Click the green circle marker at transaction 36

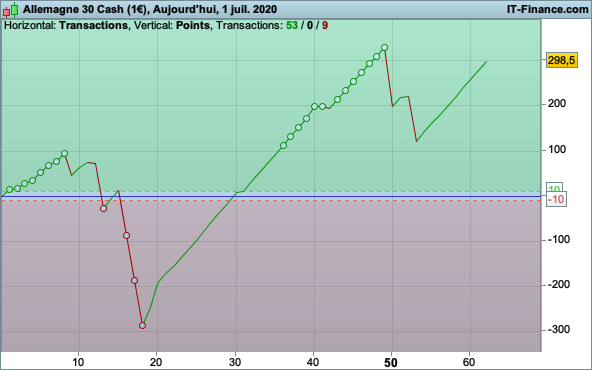click(284, 146)
